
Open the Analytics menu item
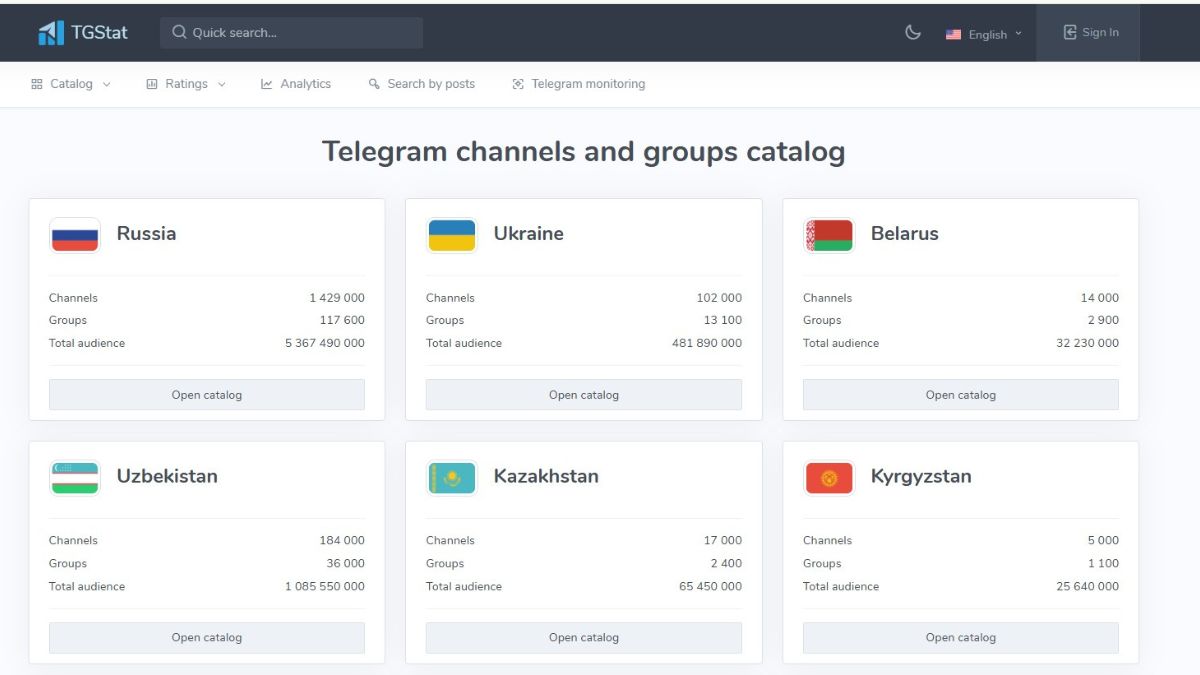click(x=296, y=84)
